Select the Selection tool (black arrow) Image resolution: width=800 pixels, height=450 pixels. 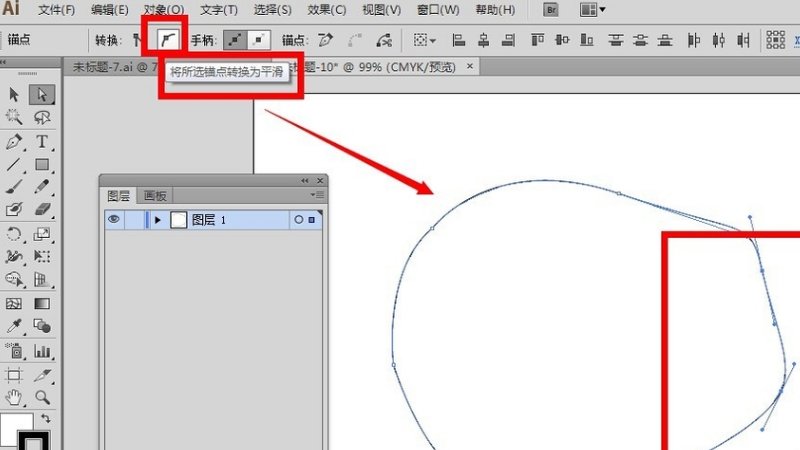click(14, 94)
